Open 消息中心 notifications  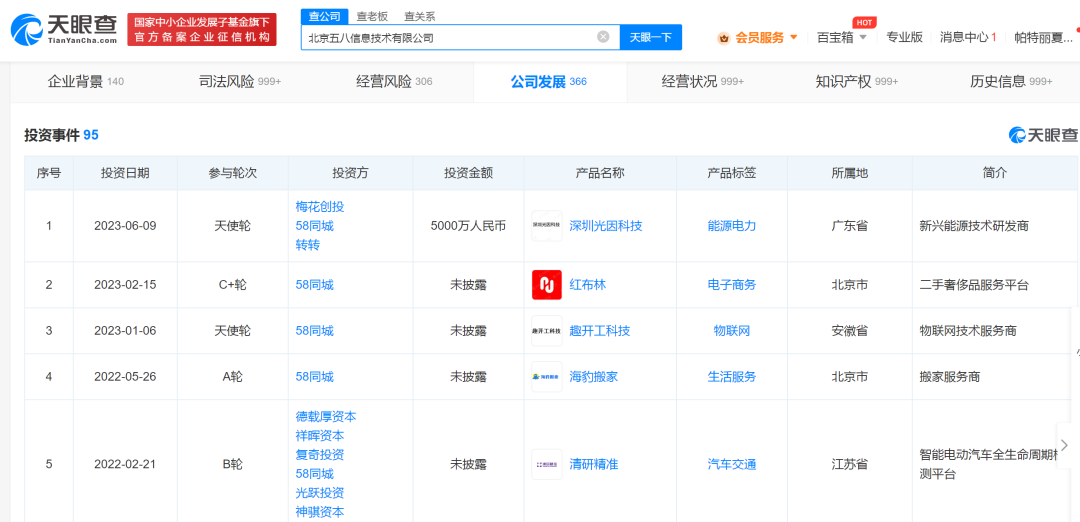click(967, 37)
